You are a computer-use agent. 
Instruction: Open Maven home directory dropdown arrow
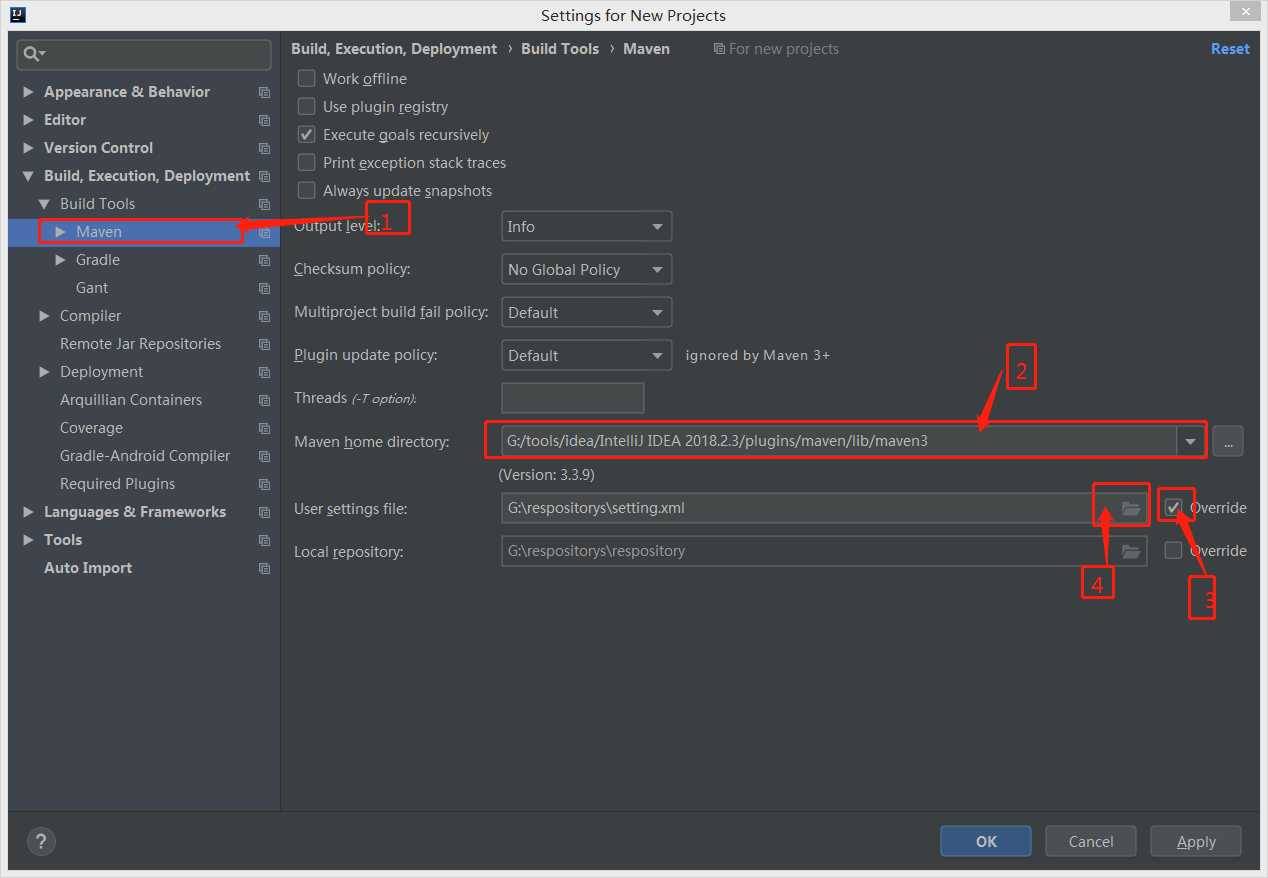point(1190,441)
